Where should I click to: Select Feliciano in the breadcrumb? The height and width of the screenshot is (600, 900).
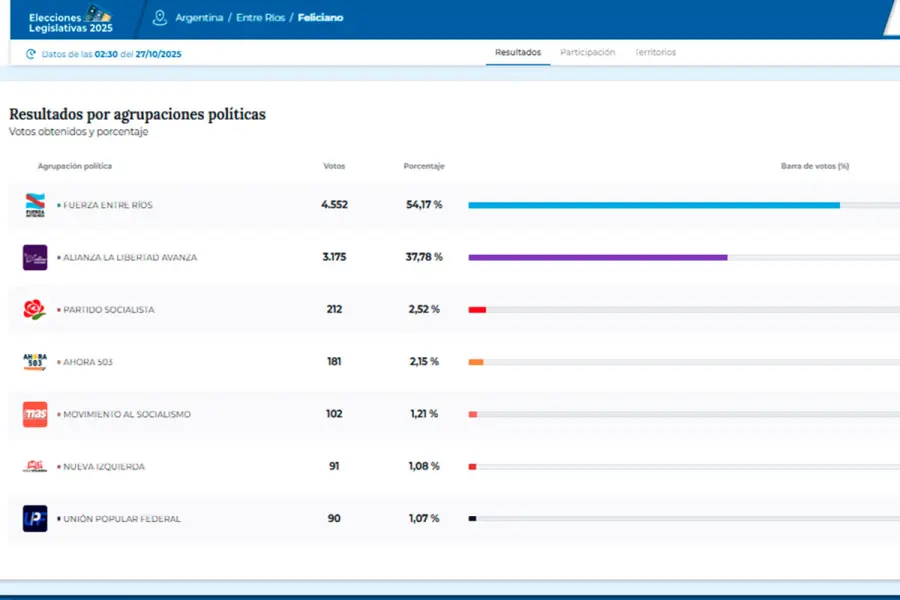[320, 18]
